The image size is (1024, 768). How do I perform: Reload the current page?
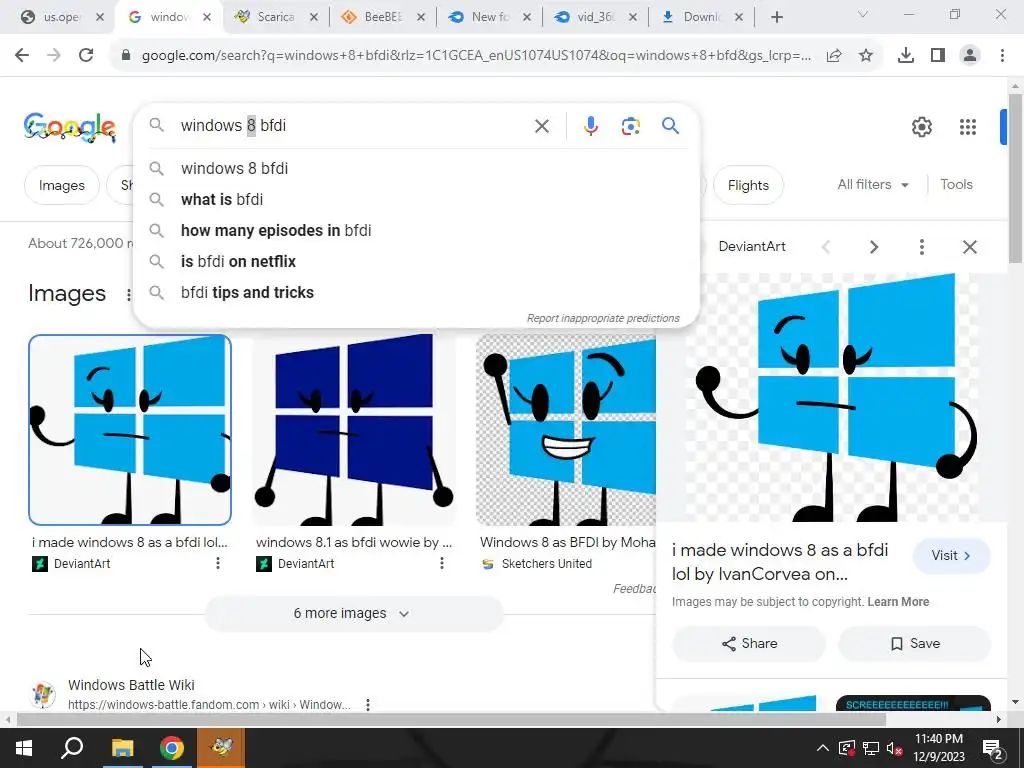(86, 56)
